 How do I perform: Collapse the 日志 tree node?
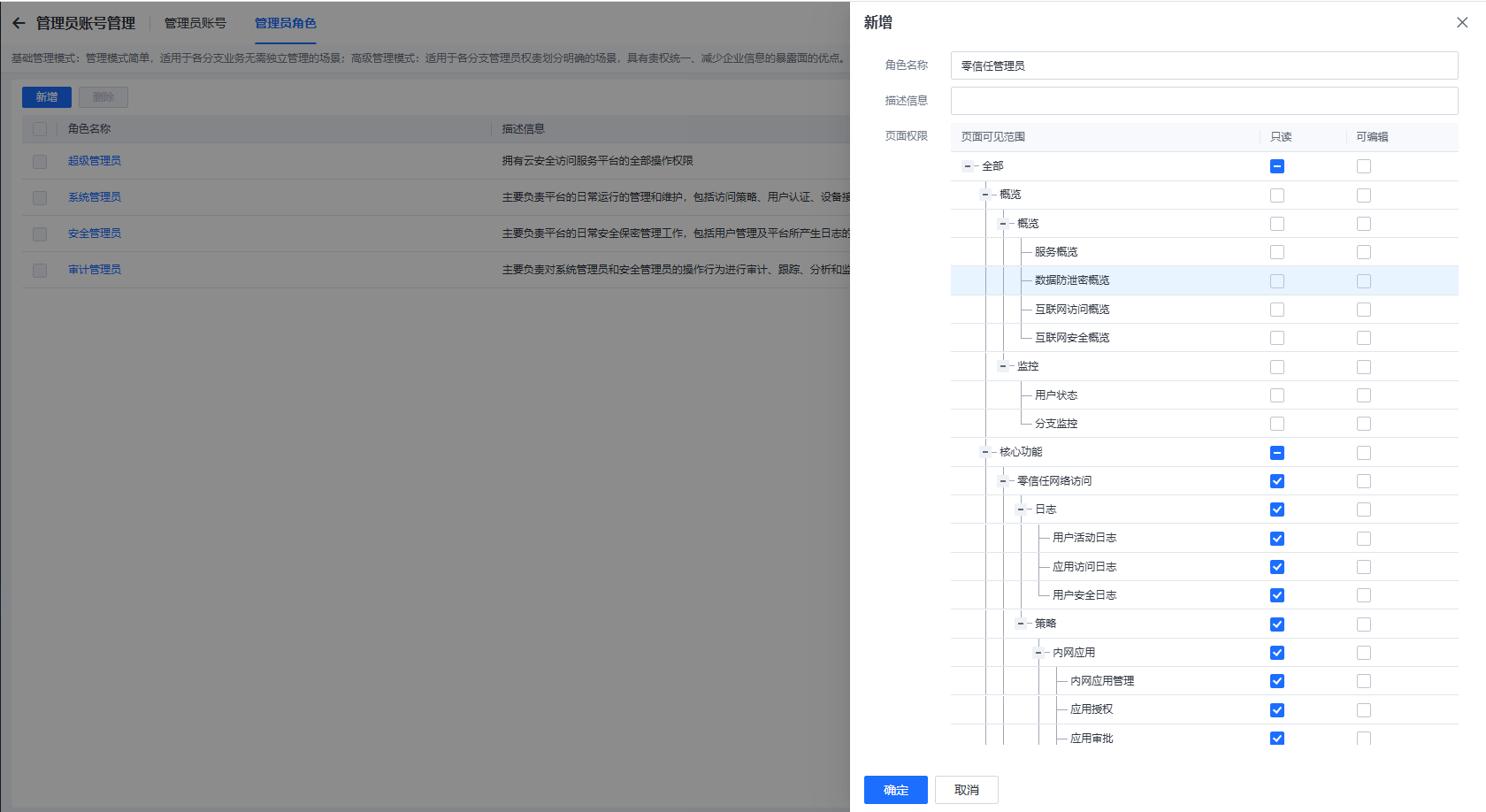point(1021,509)
